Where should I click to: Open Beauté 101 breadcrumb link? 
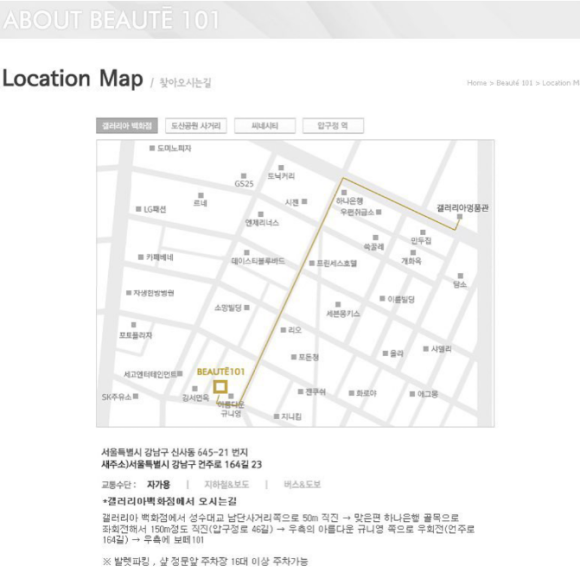pos(514,83)
